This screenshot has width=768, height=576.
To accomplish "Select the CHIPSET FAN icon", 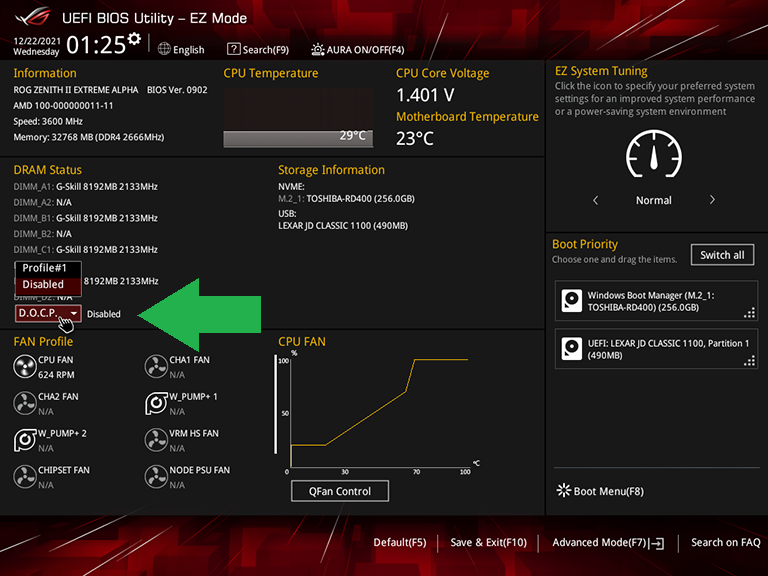I will pyautogui.click(x=24, y=477).
